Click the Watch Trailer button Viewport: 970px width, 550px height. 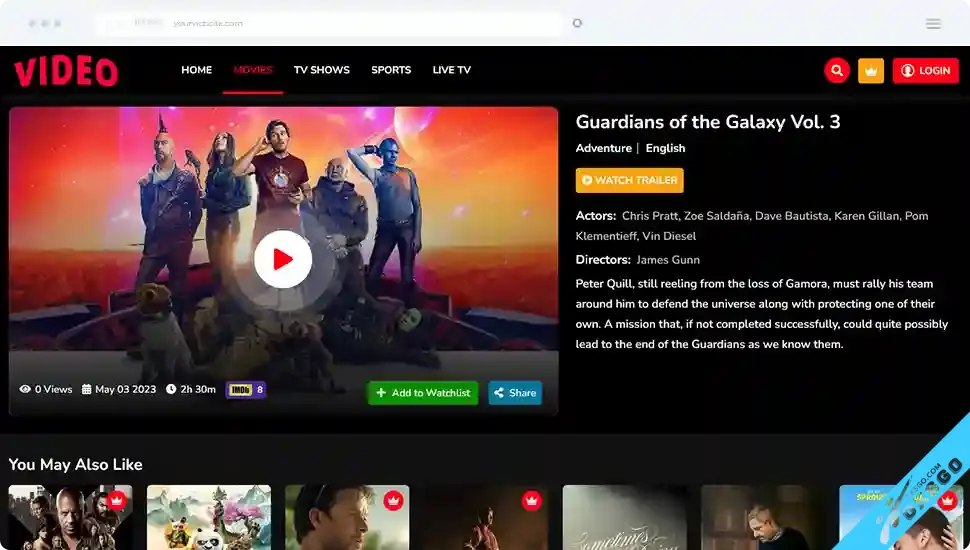(x=630, y=180)
